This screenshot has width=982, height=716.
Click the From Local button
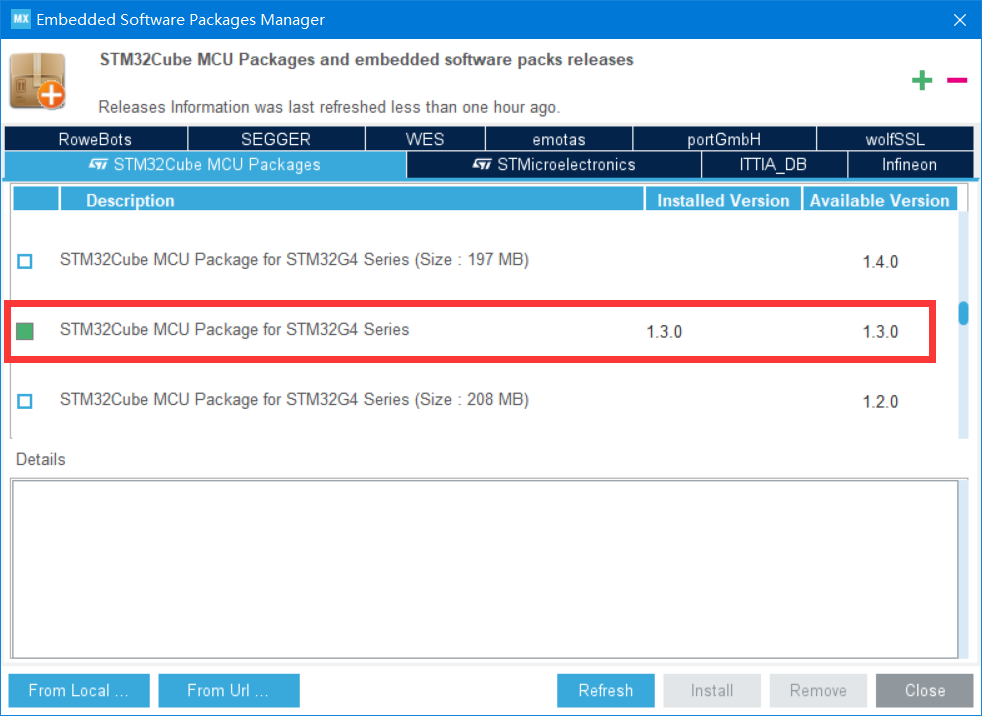point(79,690)
